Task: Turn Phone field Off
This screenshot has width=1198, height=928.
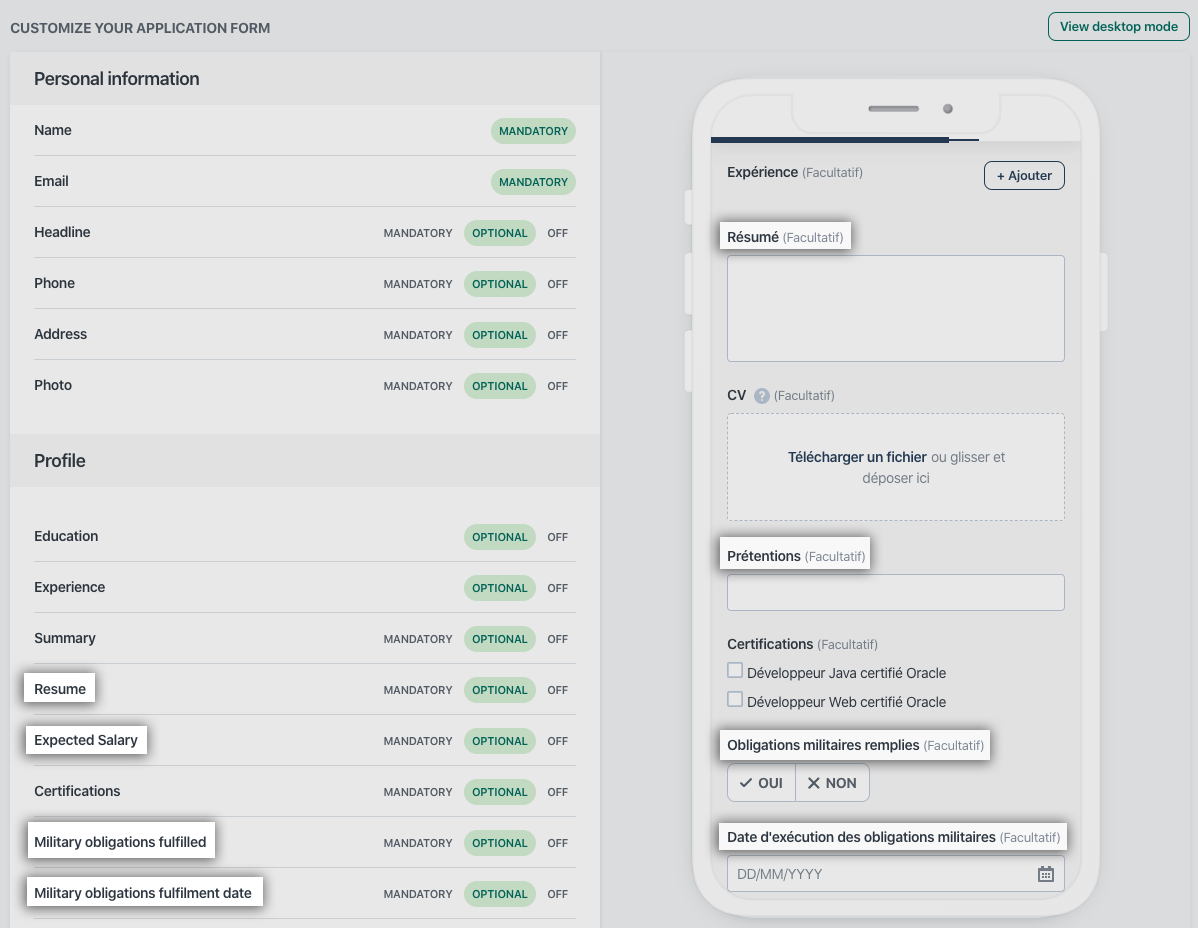Action: coord(557,284)
